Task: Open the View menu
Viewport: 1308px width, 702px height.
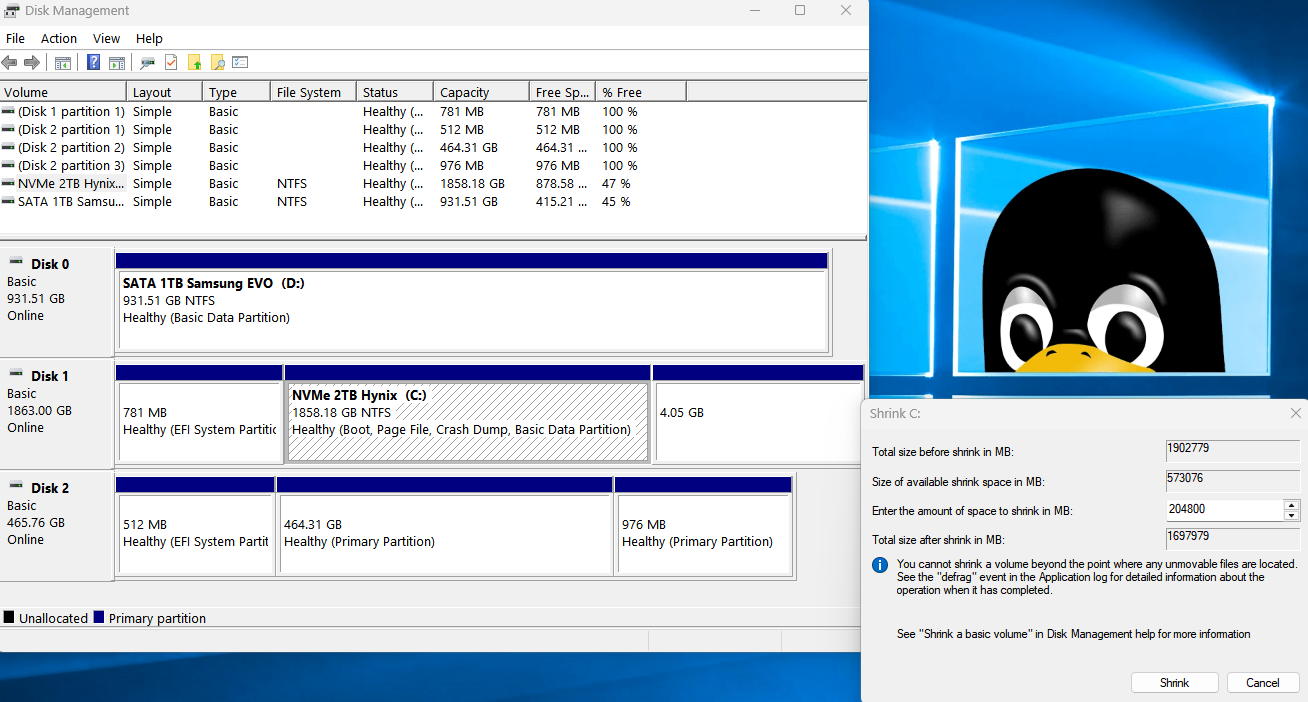Action: (x=106, y=38)
